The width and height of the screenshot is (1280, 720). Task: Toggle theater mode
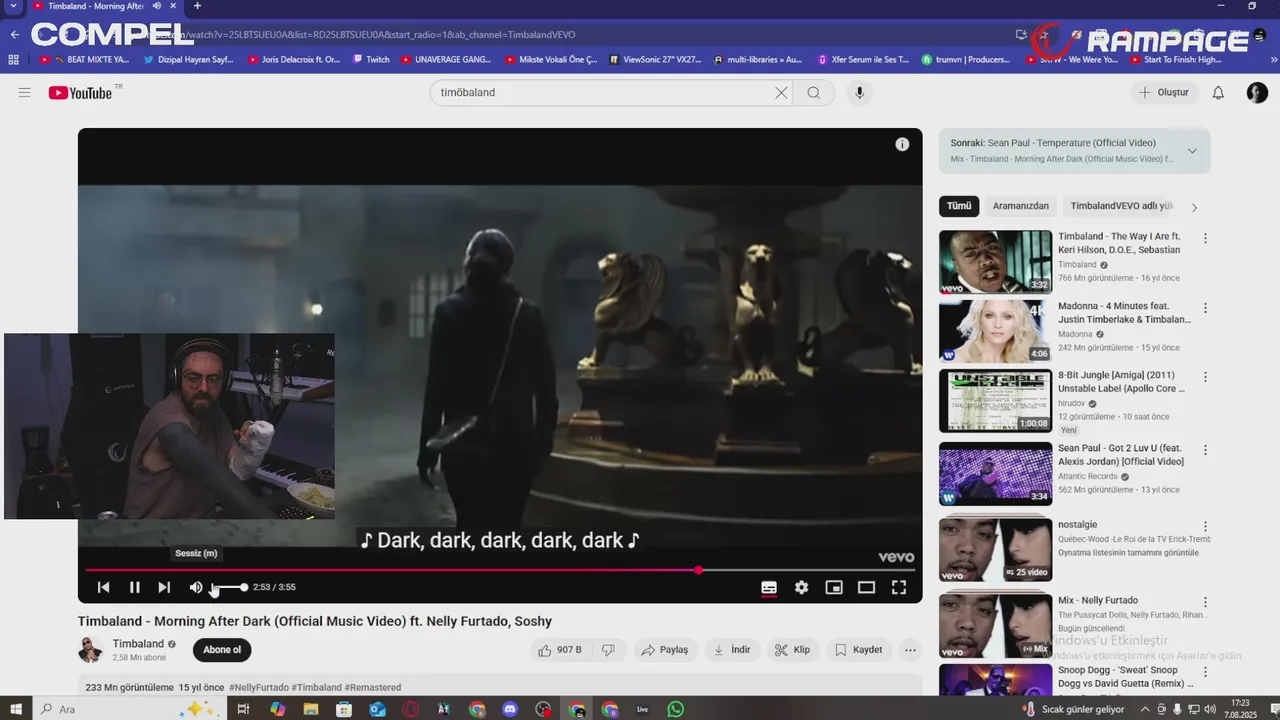866,587
